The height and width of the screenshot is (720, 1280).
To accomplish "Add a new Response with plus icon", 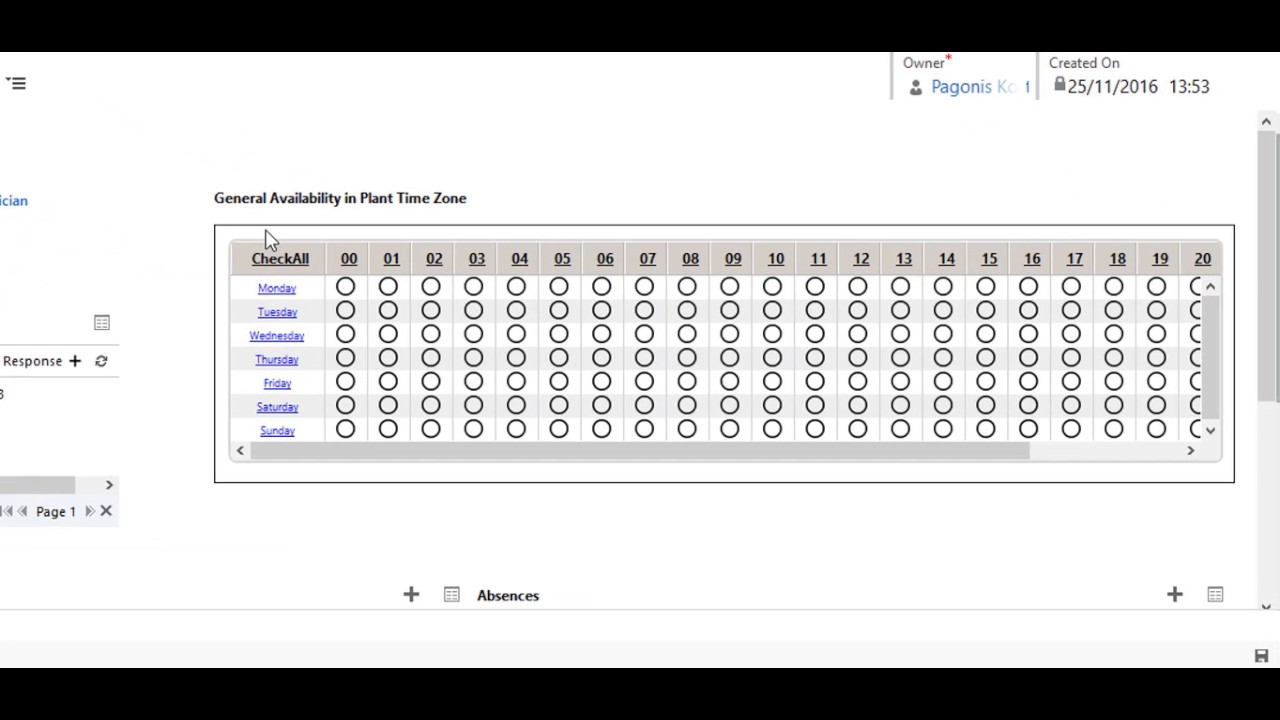I will [x=75, y=361].
